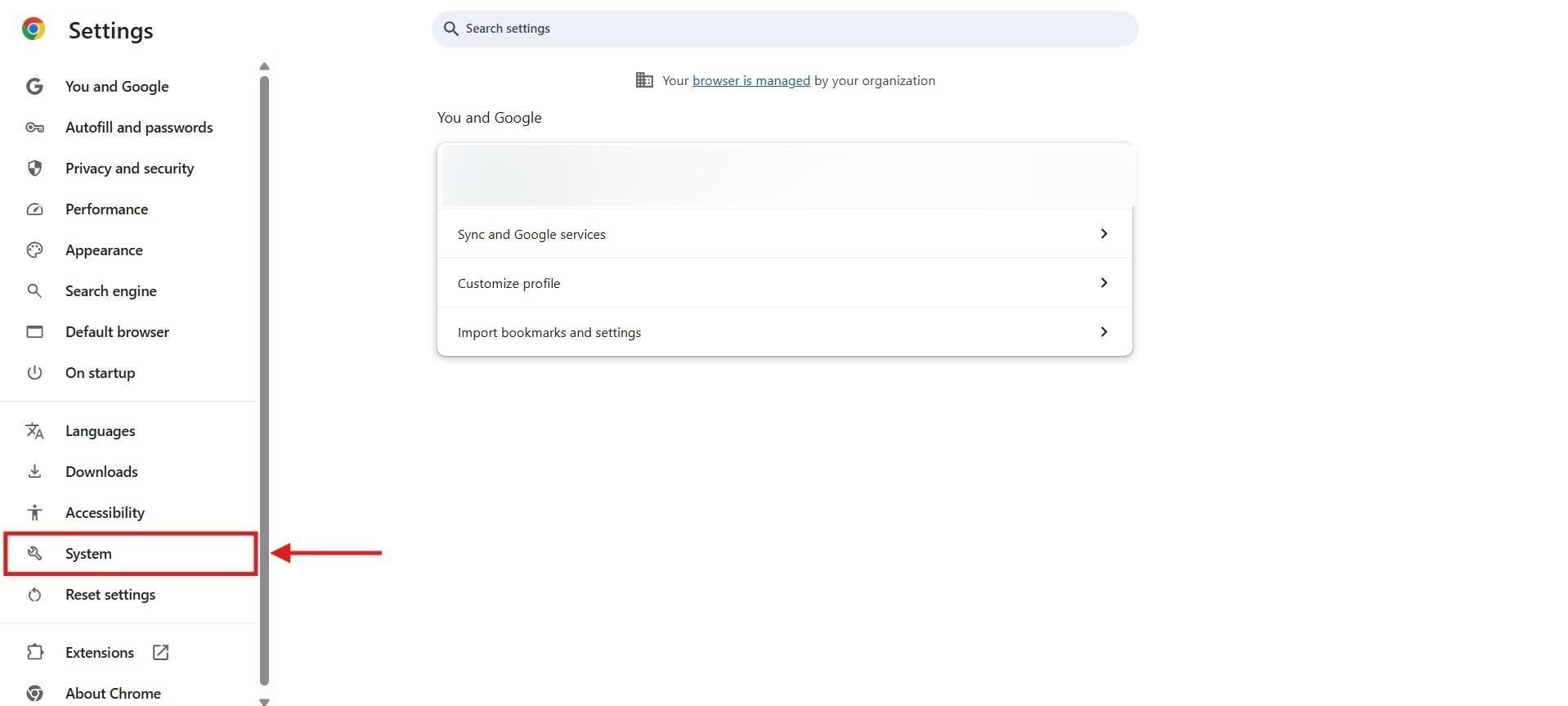Select the Downloads section

click(101, 471)
